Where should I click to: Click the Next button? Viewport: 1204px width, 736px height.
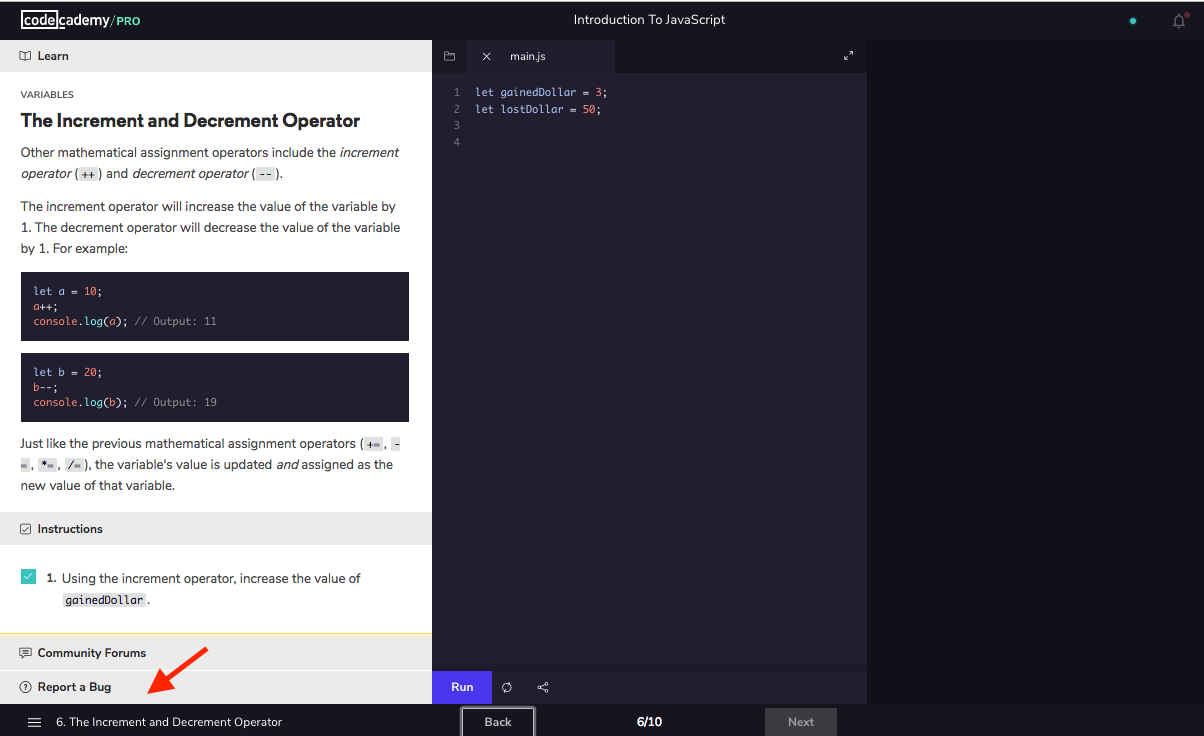800,722
